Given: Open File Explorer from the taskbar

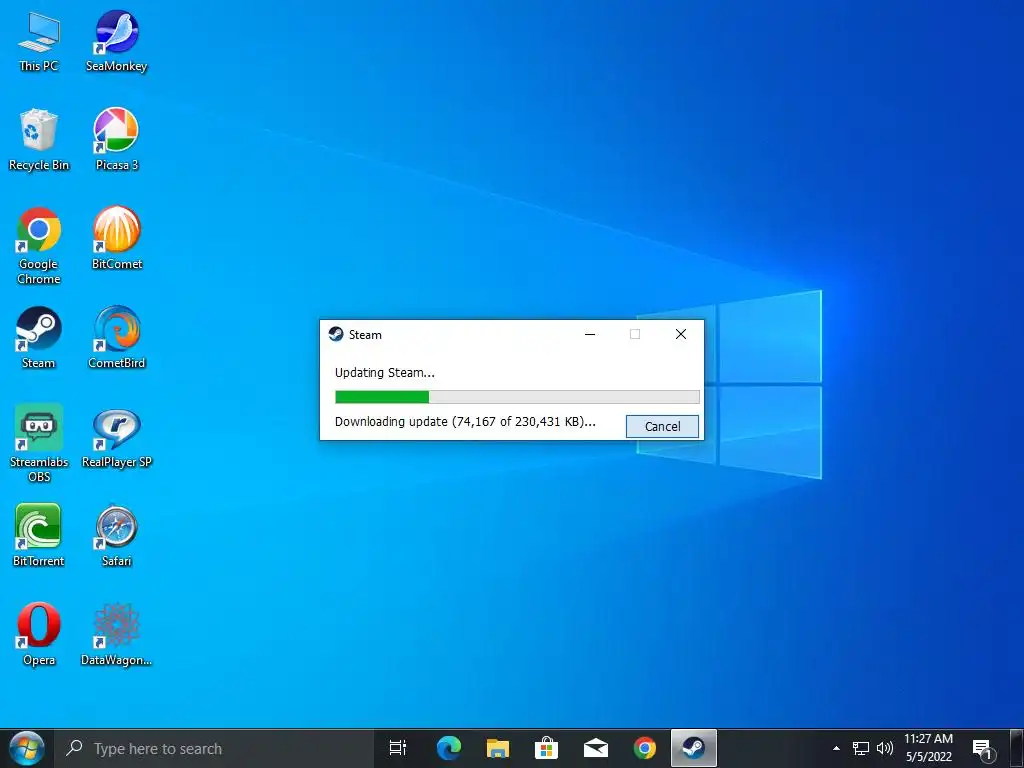Looking at the screenshot, I should point(498,748).
